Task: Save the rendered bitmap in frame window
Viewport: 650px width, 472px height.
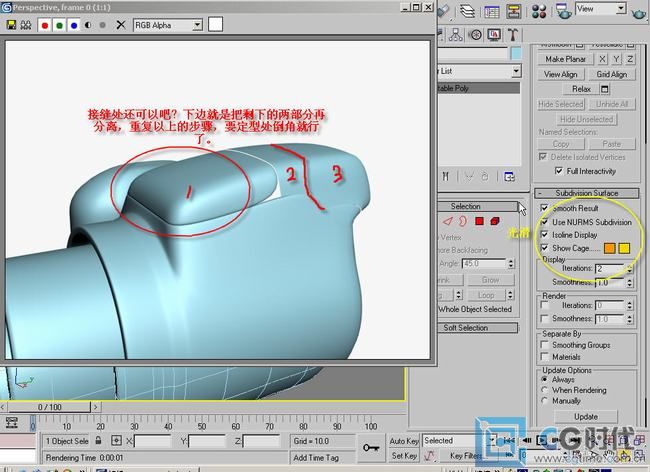Action: tap(11, 25)
